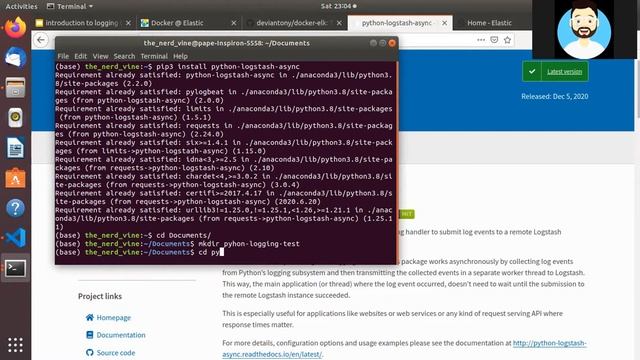Image resolution: width=640 pixels, height=360 pixels.
Task: Expand the Terminal app menu in top bar
Action: click(70, 6)
